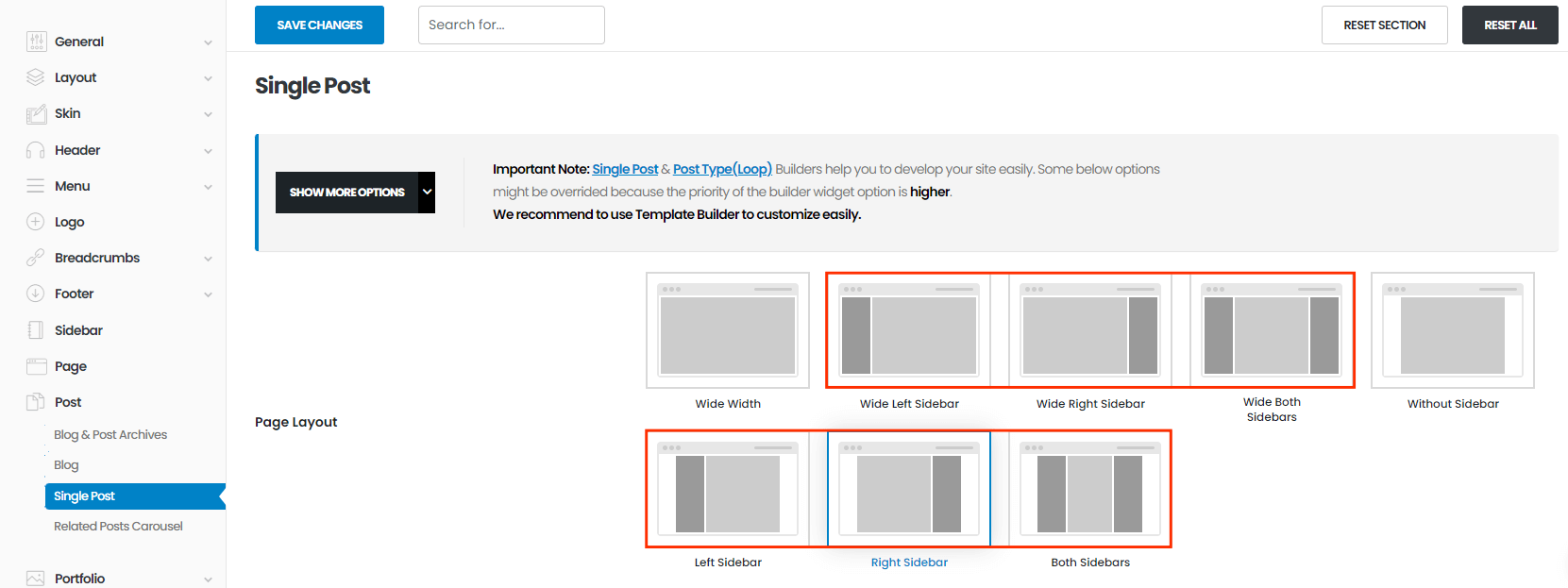Expand the General menu chevron
Screen dimensions: 1568x588
[x=208, y=42]
